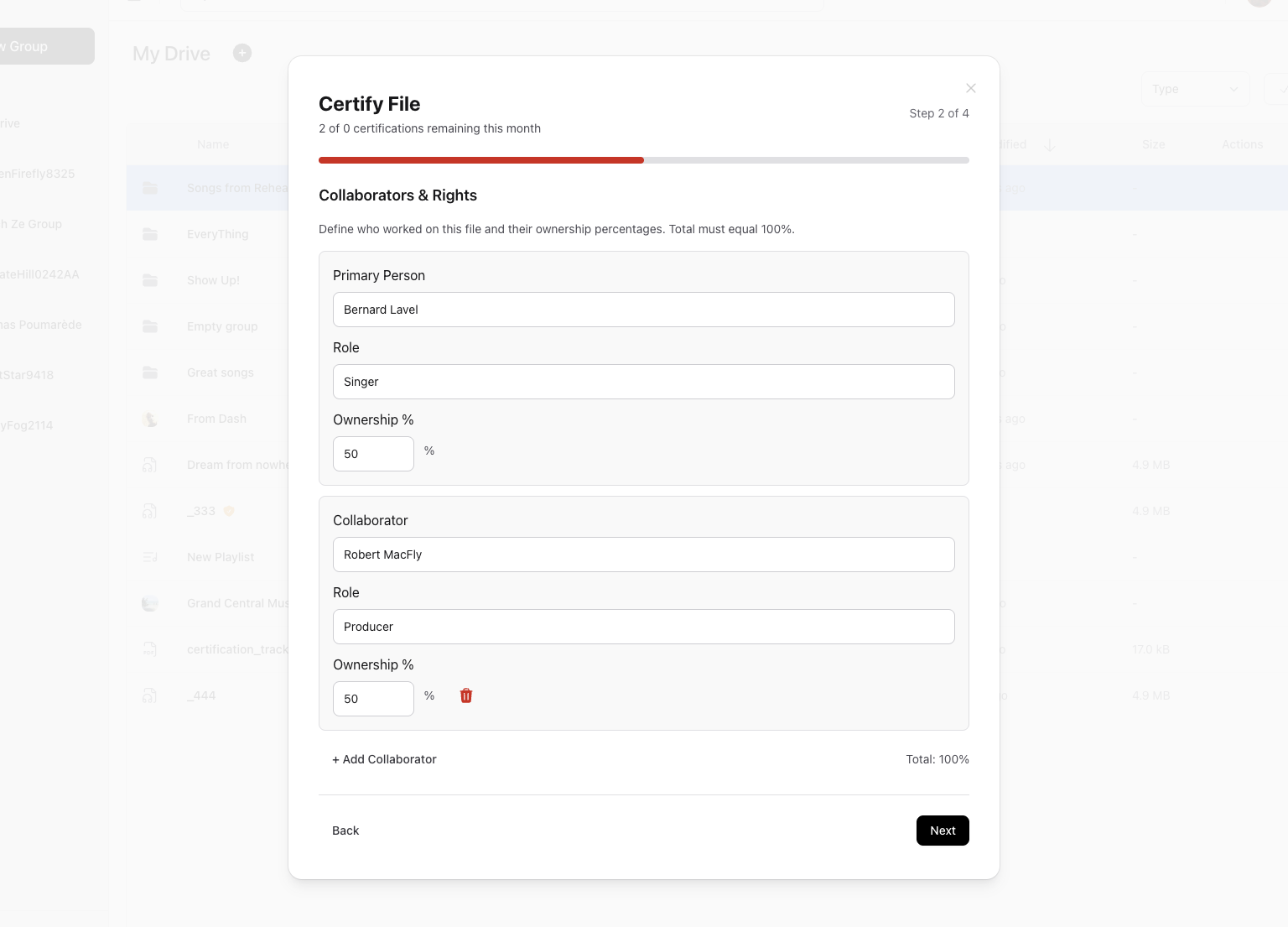Click the Add Collaborator link
The width and height of the screenshot is (1288, 927).
tap(384, 759)
